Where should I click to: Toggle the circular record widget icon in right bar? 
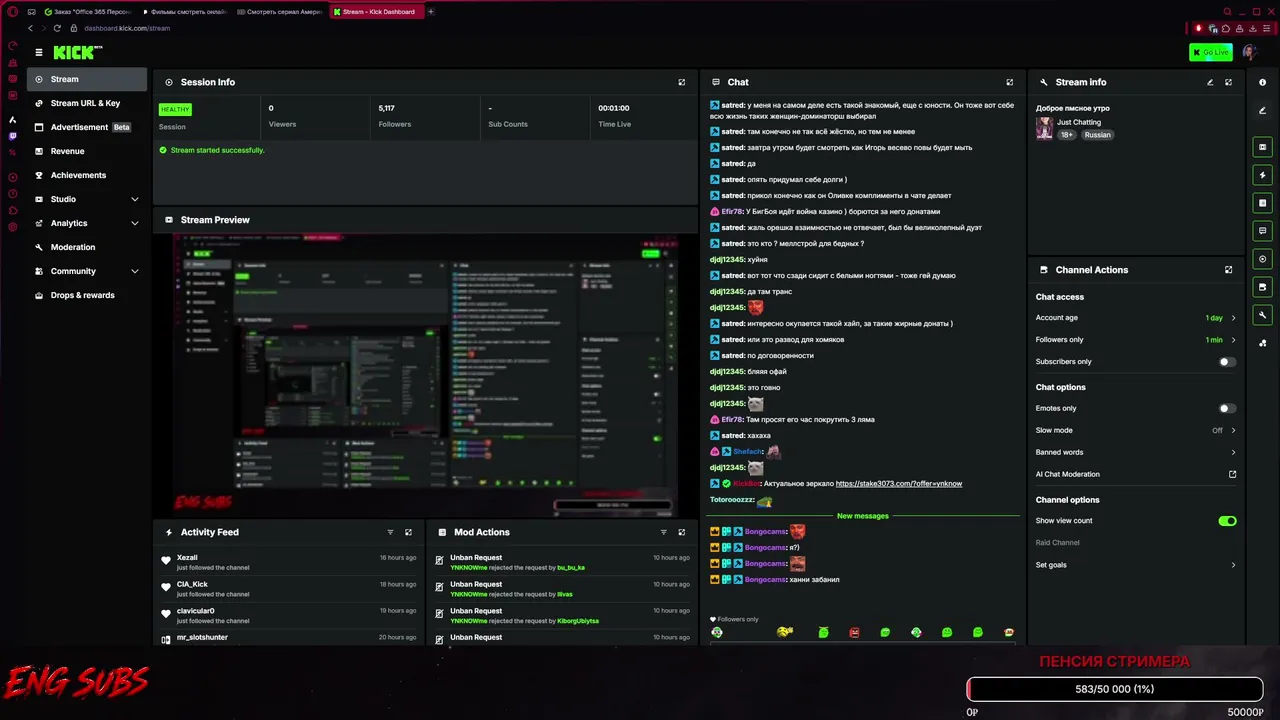[x=1262, y=259]
